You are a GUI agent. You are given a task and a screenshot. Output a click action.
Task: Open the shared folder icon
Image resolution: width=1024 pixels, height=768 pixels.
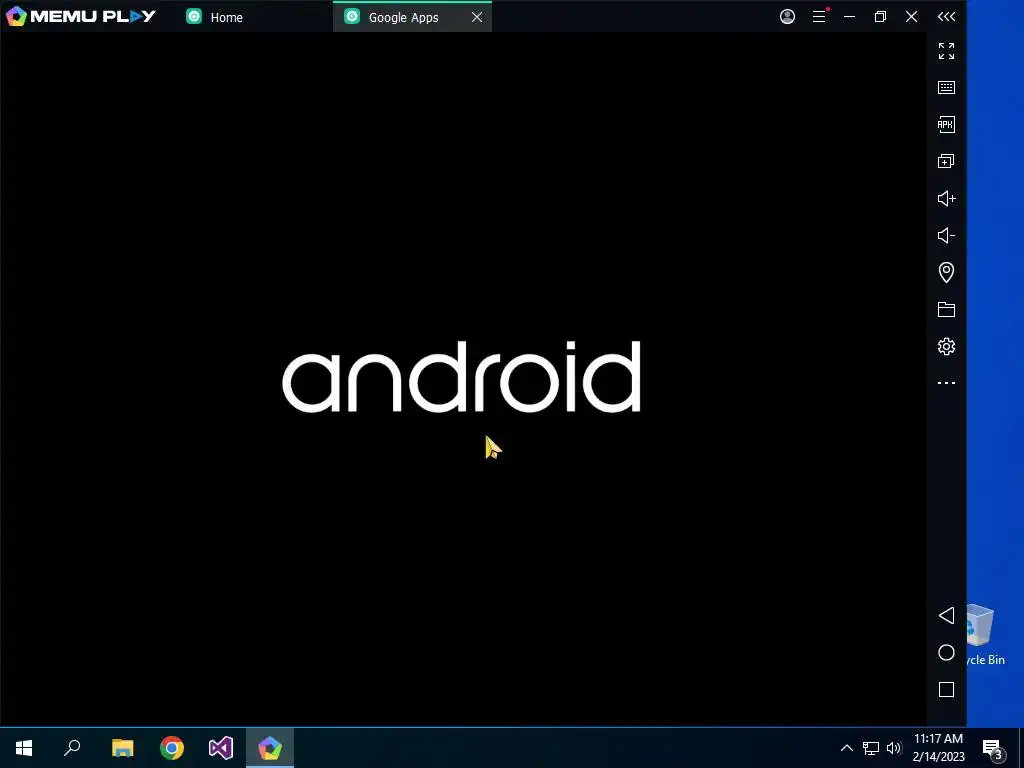coord(946,310)
